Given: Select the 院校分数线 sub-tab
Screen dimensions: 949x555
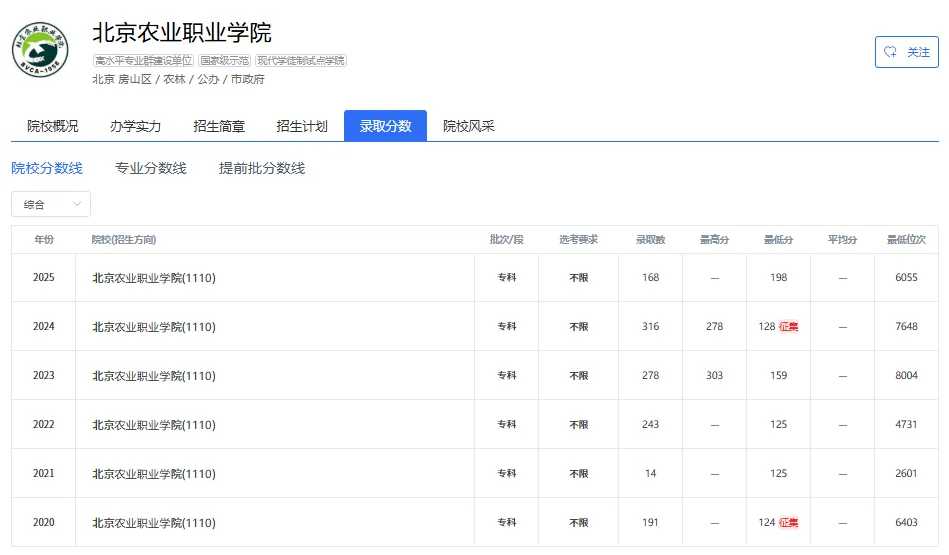Looking at the screenshot, I should (x=47, y=168).
